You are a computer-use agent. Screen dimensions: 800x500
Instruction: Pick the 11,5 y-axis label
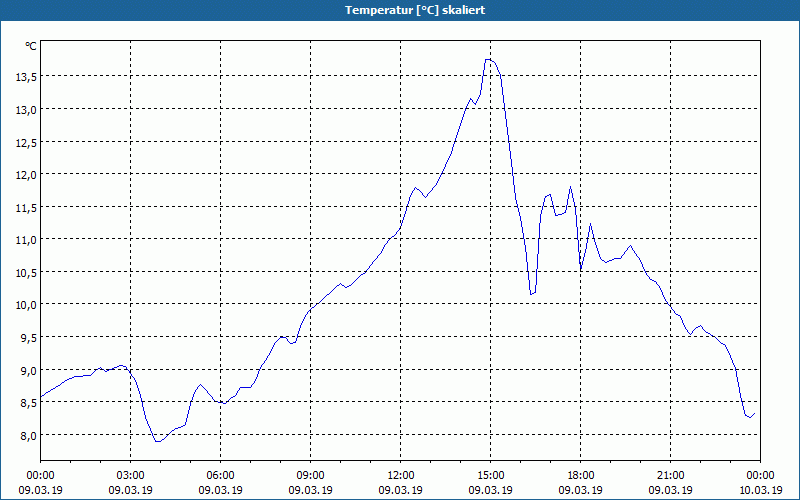pos(26,207)
